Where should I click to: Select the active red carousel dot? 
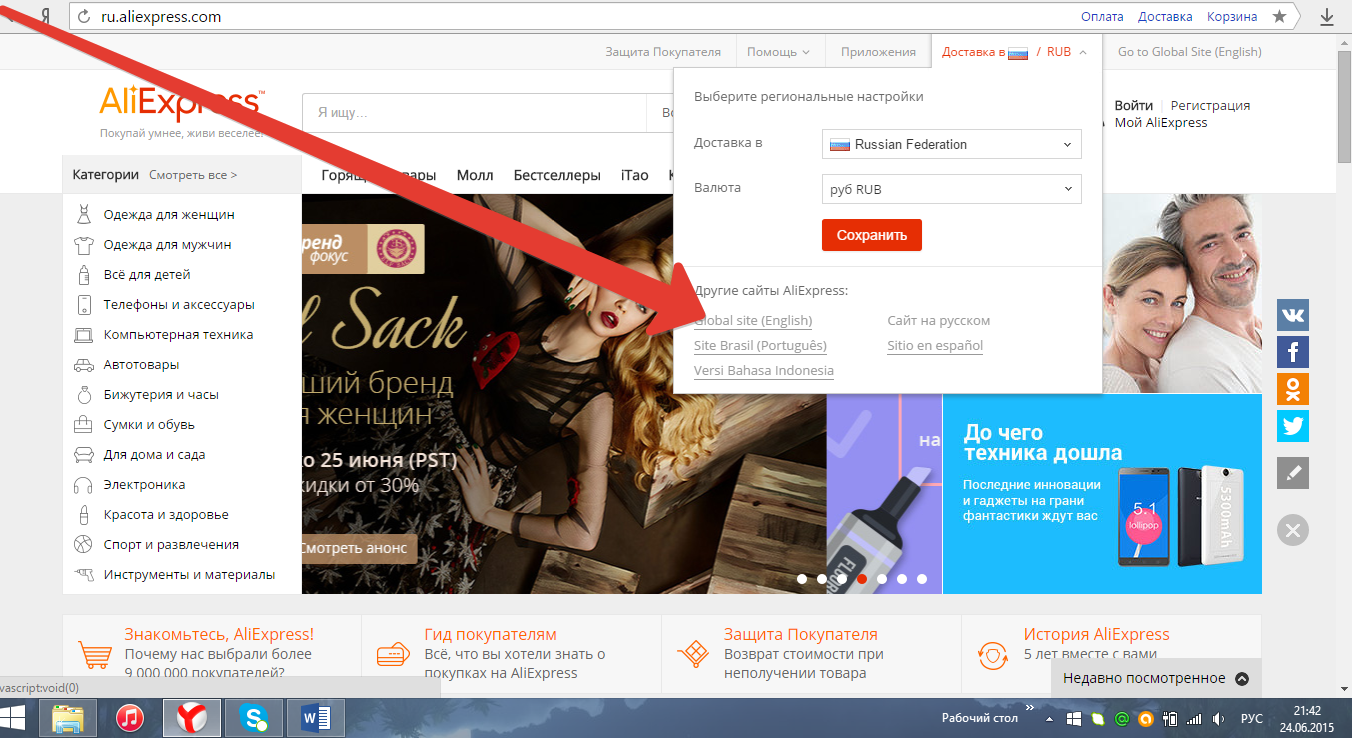click(862, 579)
